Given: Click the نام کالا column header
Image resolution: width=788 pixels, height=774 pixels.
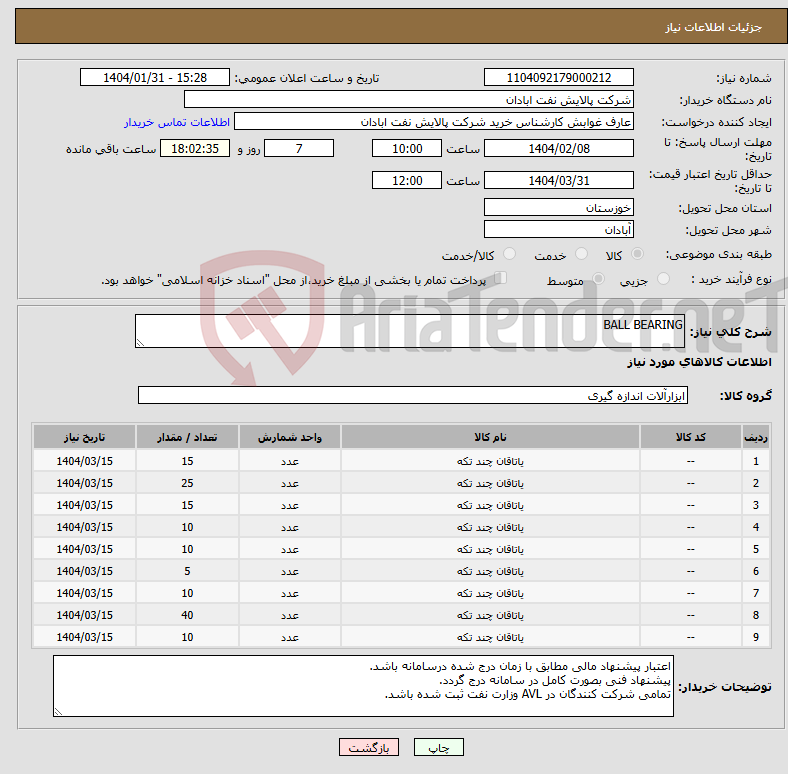Looking at the screenshot, I should pyautogui.click(x=490, y=437).
